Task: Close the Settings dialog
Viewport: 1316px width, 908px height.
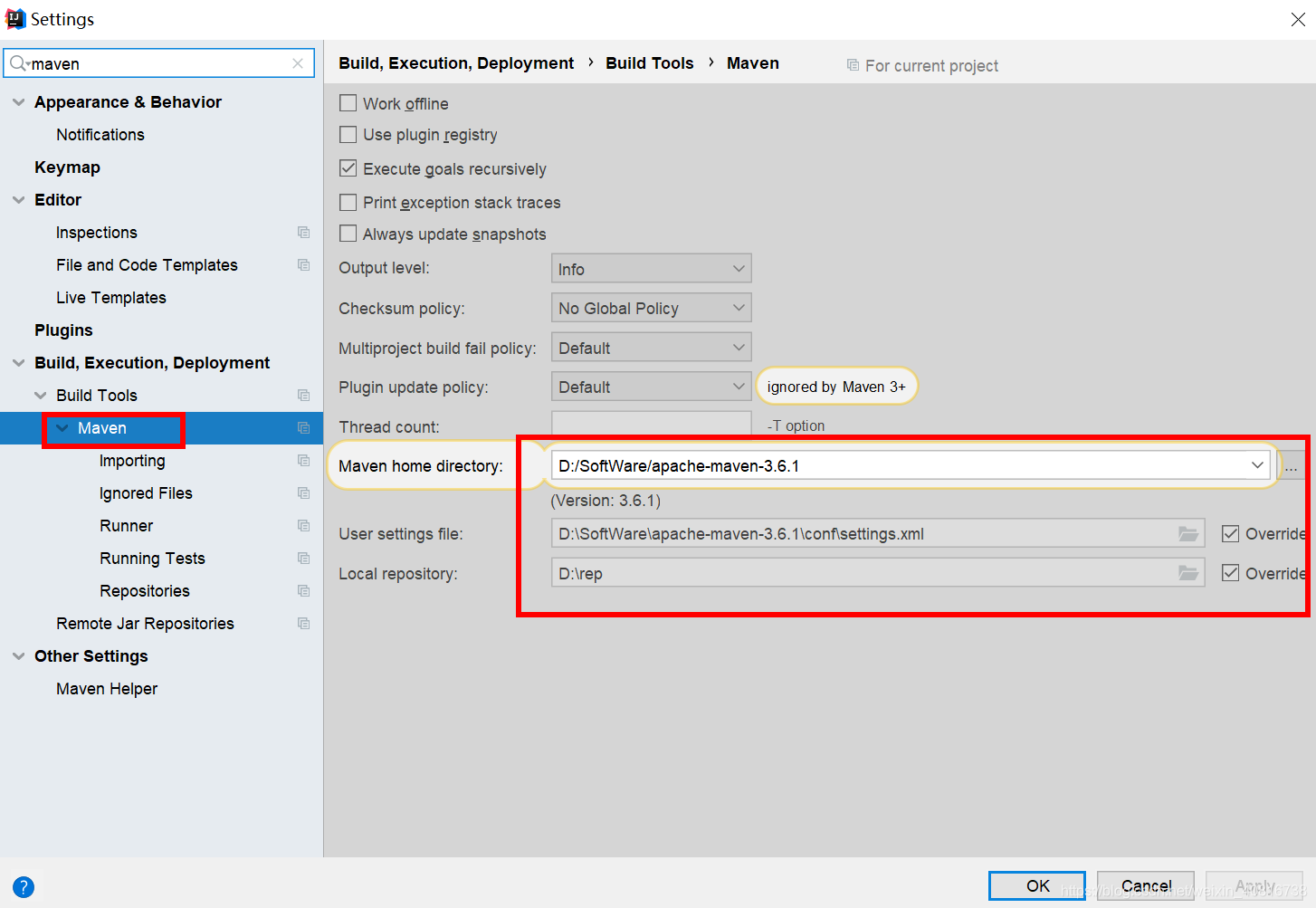Action: (x=1298, y=19)
